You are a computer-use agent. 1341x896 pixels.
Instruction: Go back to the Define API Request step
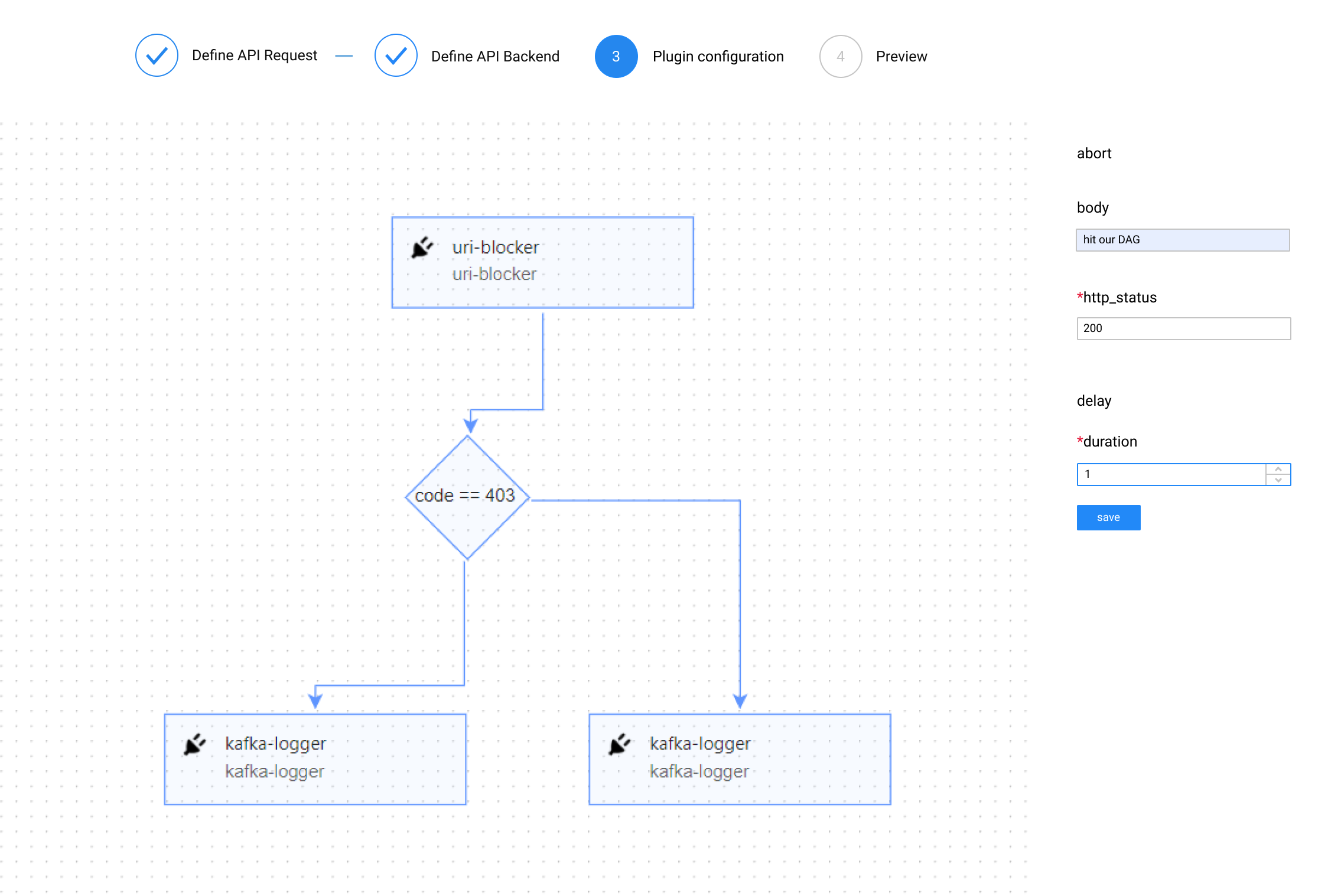tap(255, 56)
